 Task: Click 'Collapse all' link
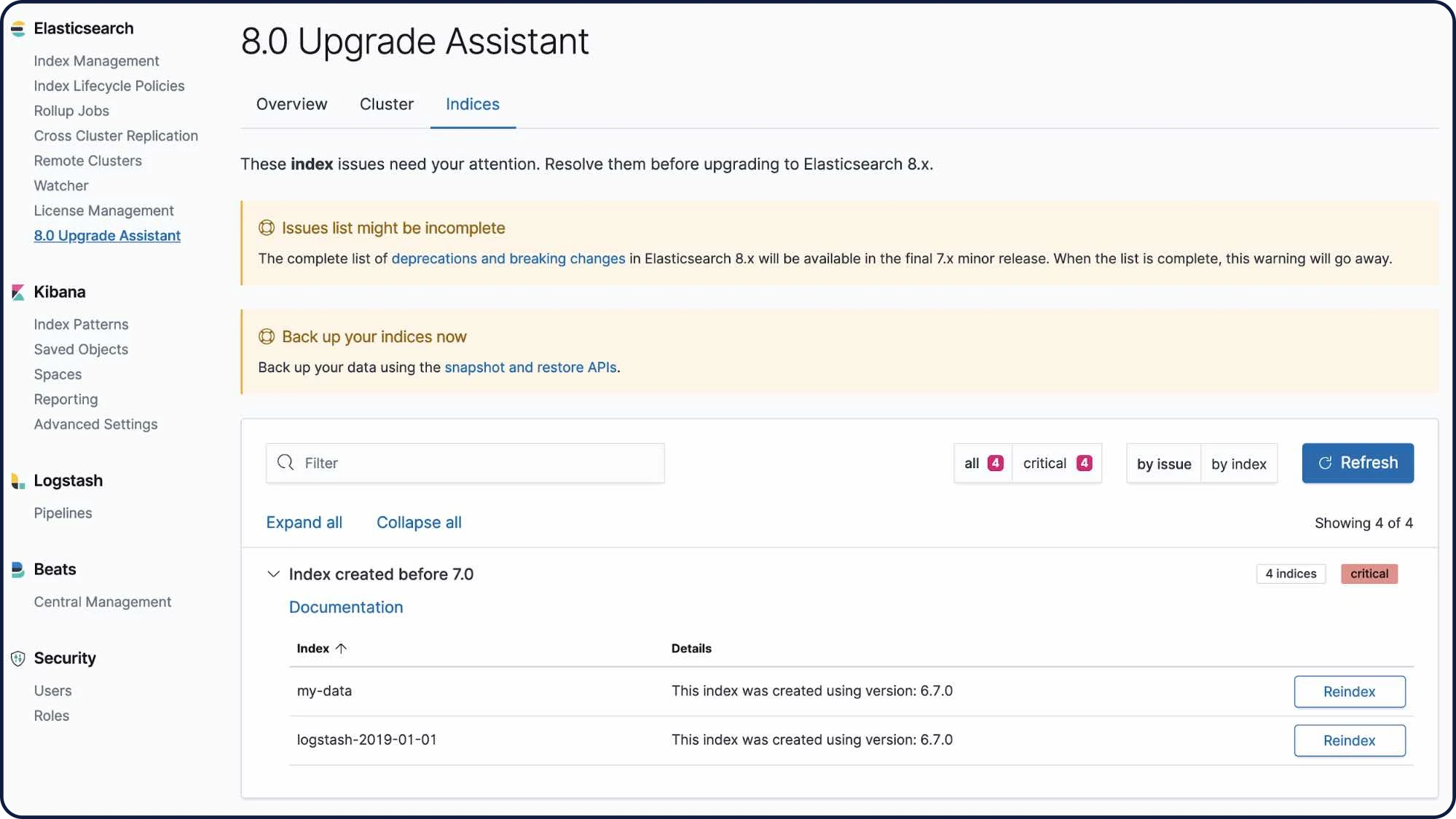point(419,523)
